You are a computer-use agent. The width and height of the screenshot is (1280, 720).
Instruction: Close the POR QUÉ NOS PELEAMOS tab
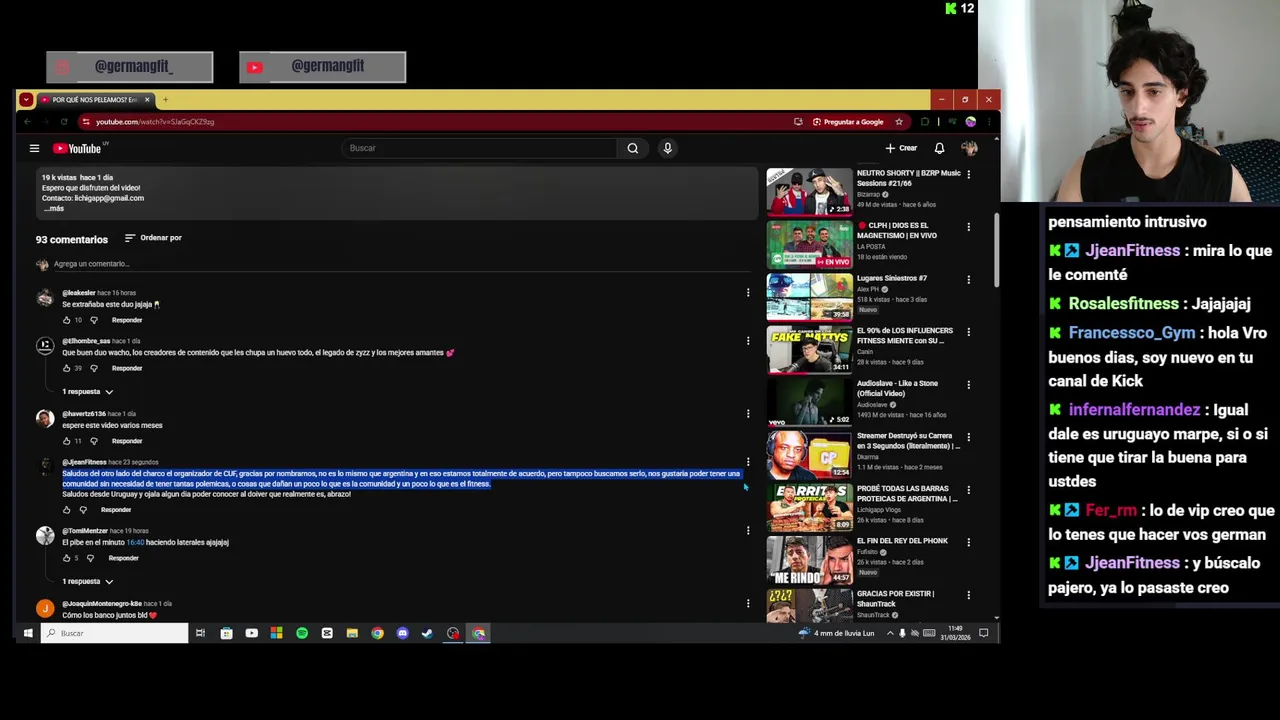147,100
